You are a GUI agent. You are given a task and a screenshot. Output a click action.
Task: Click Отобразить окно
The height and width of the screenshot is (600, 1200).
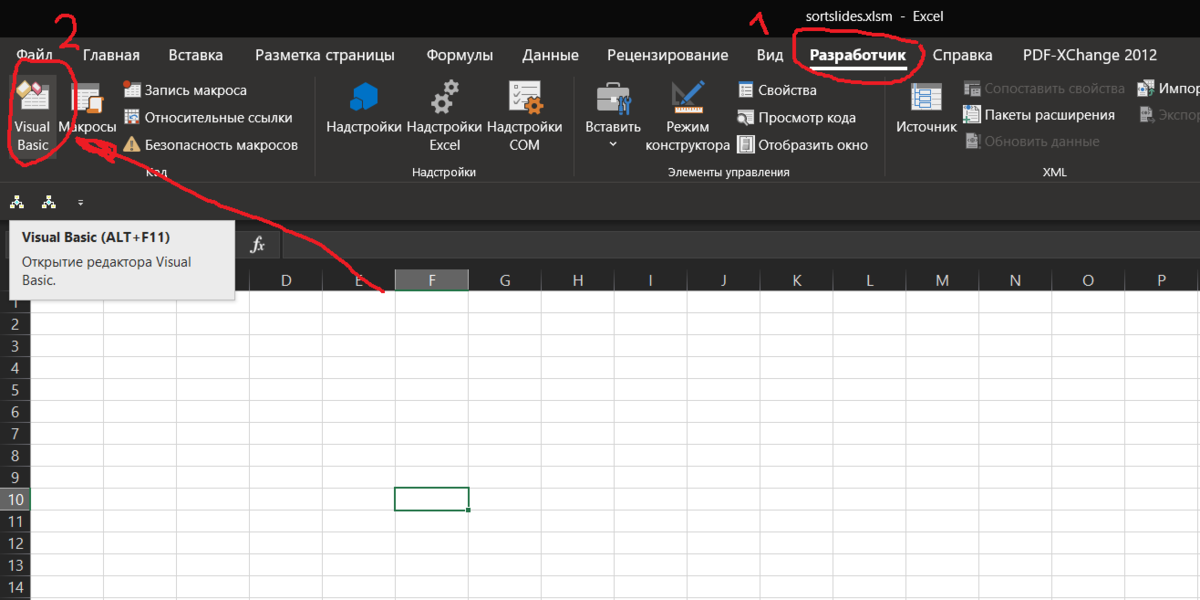point(803,145)
